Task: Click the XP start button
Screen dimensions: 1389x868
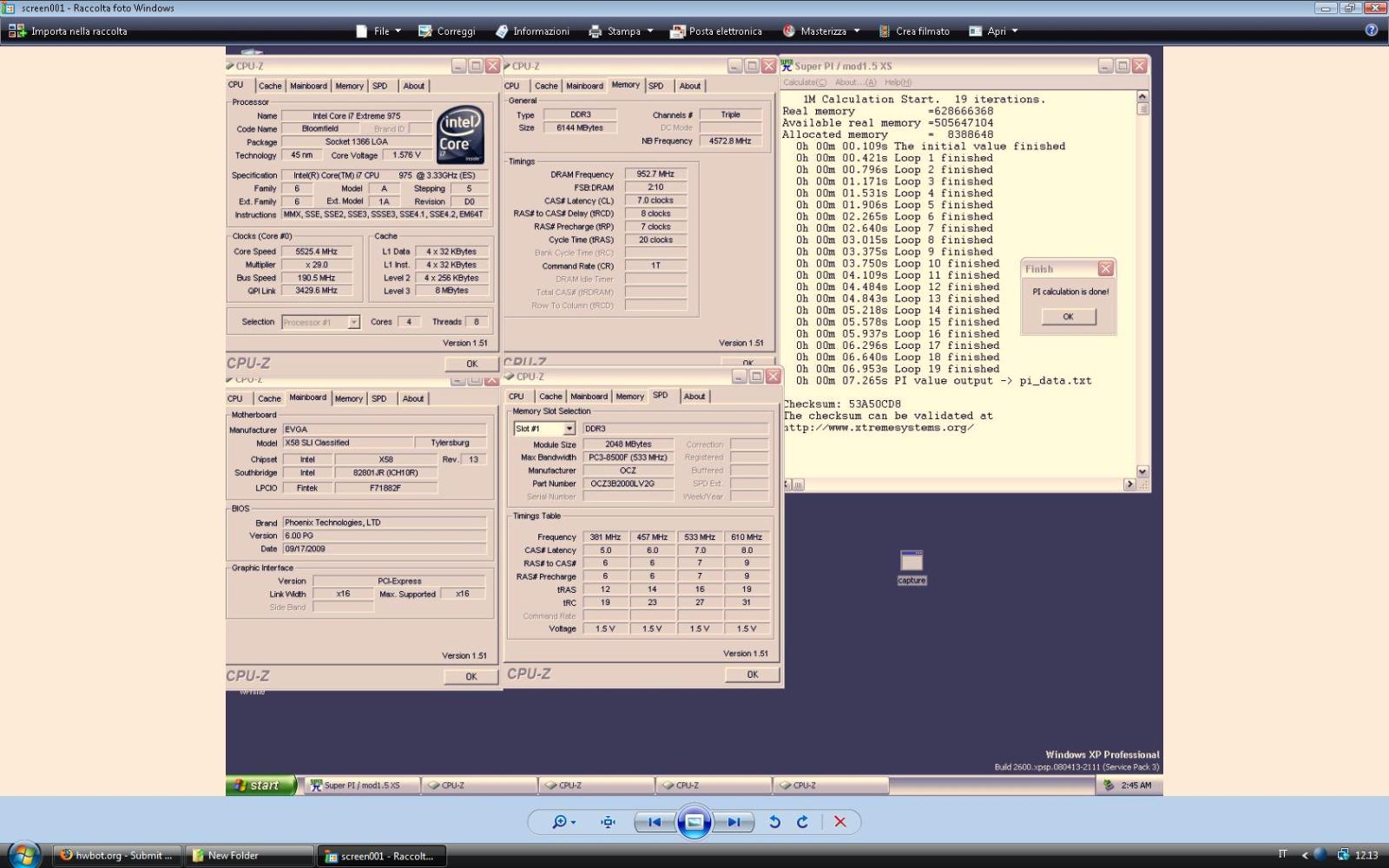Action: [x=261, y=786]
